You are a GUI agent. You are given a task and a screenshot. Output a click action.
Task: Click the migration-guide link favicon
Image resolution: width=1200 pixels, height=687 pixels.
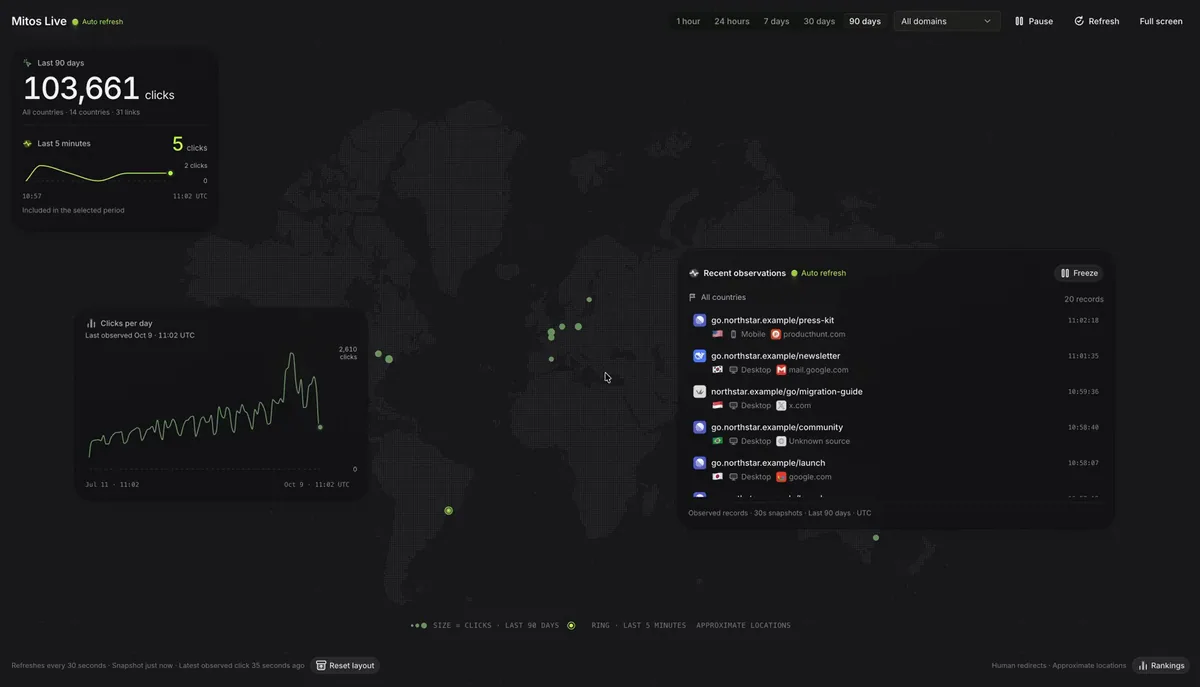[x=700, y=391]
